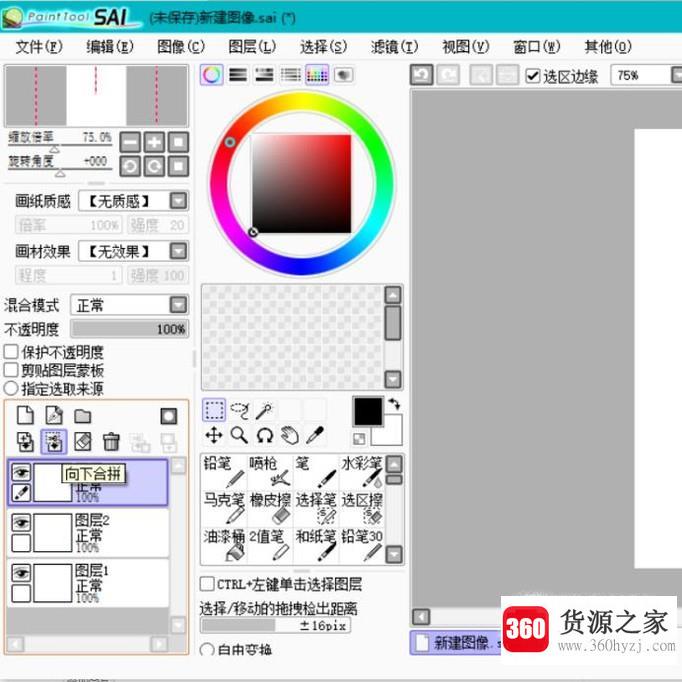The image size is (682, 682).
Task: Click the zoom out minus button
Action: (x=130, y=142)
